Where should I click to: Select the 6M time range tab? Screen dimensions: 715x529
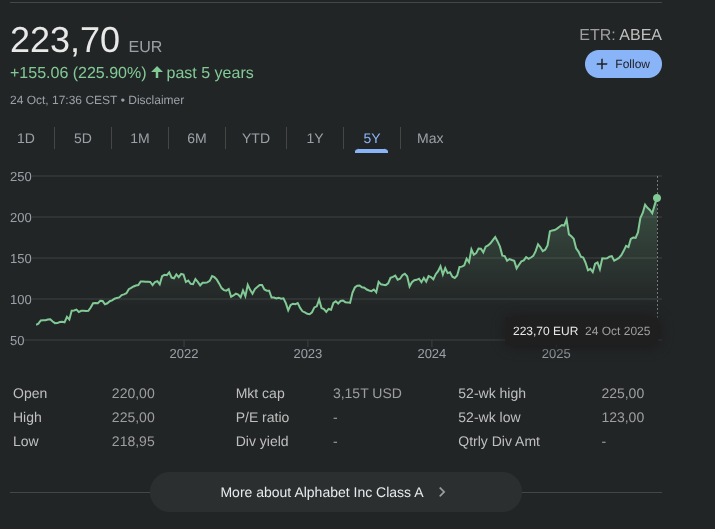197,138
